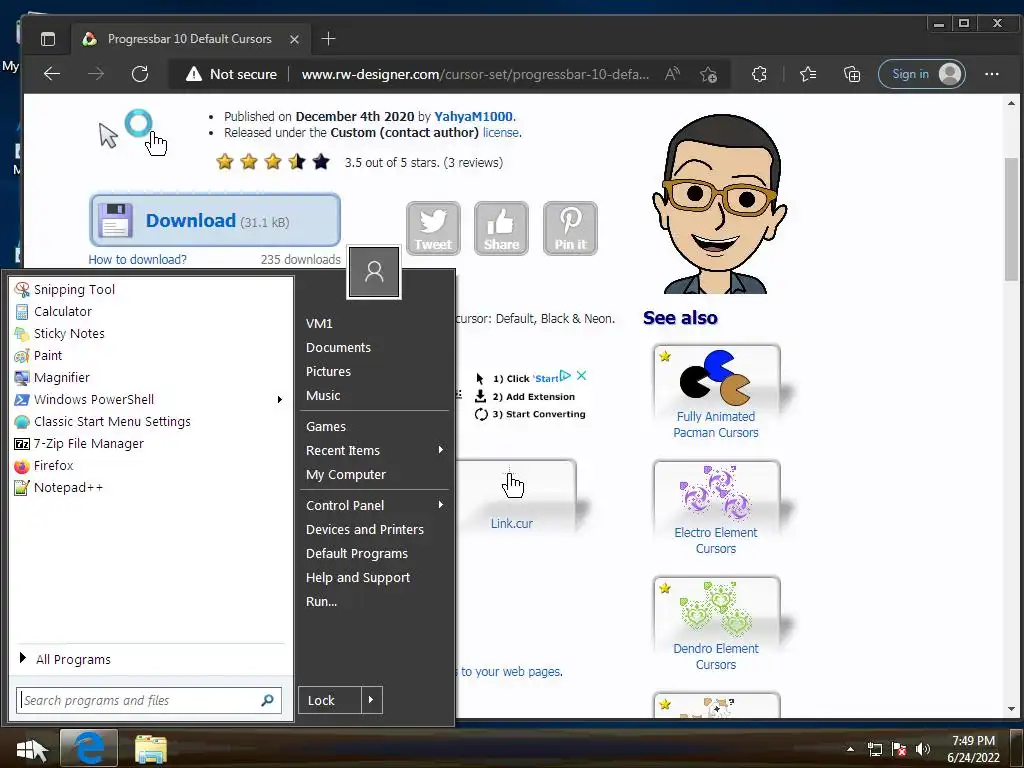The image size is (1024, 768).
Task: Open Edge Extensions puzzle icon
Action: tap(759, 74)
